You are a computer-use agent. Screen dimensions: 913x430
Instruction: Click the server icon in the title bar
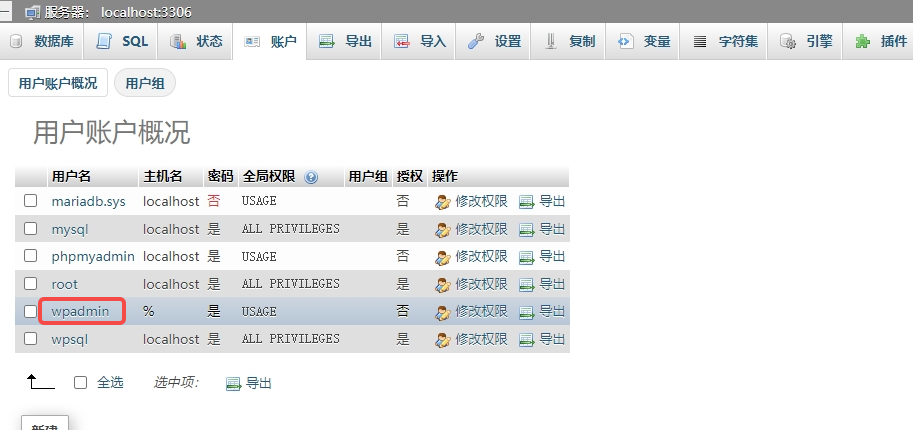[32, 12]
